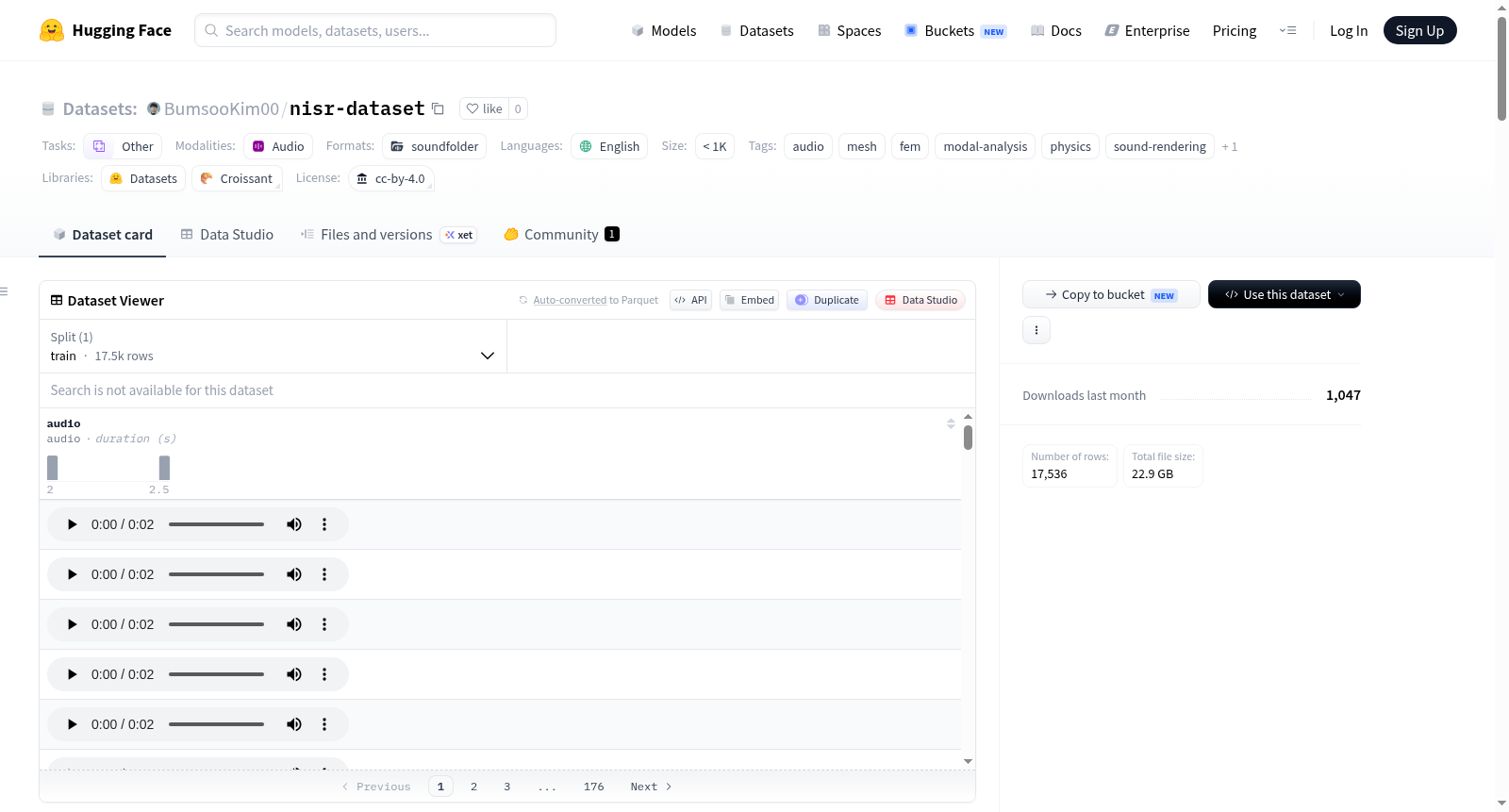Switch to the Data Studio tab
This screenshot has width=1509, height=812.
pos(227,234)
